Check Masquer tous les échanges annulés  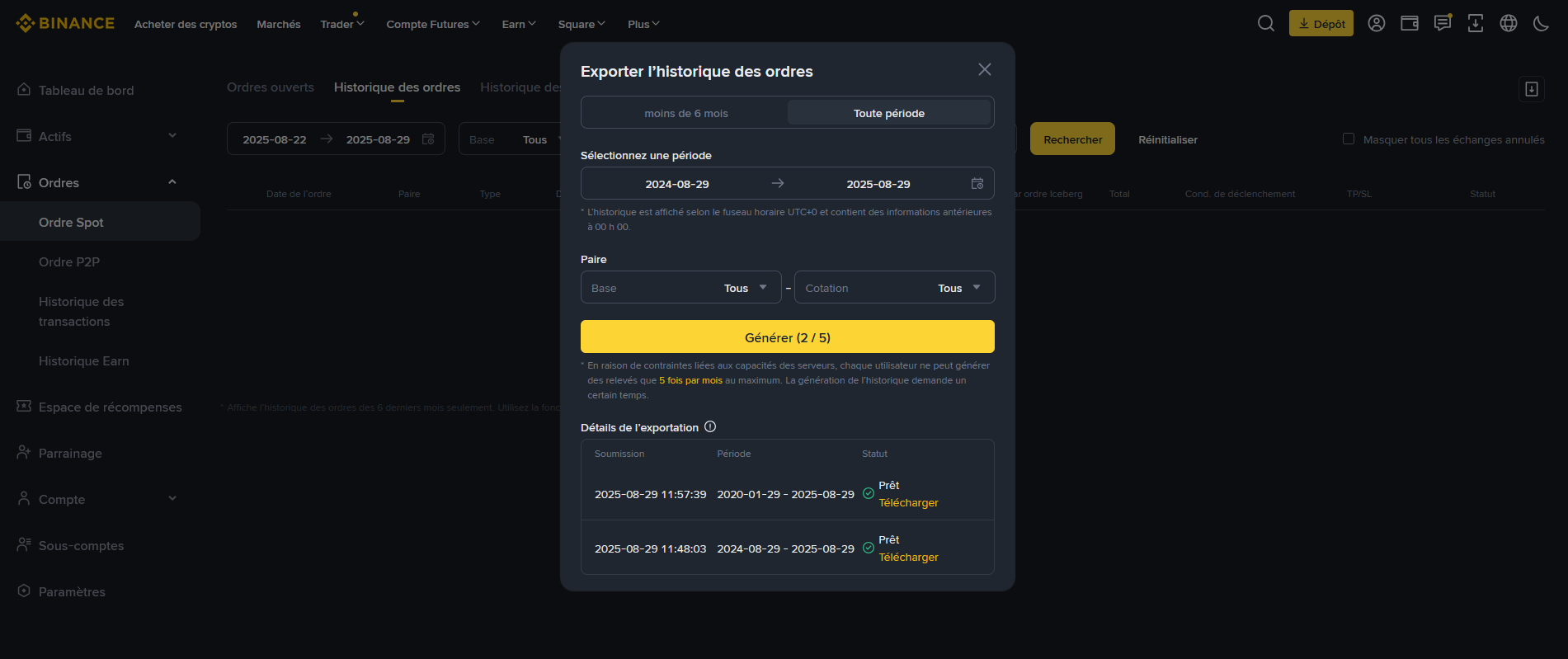[x=1349, y=139]
